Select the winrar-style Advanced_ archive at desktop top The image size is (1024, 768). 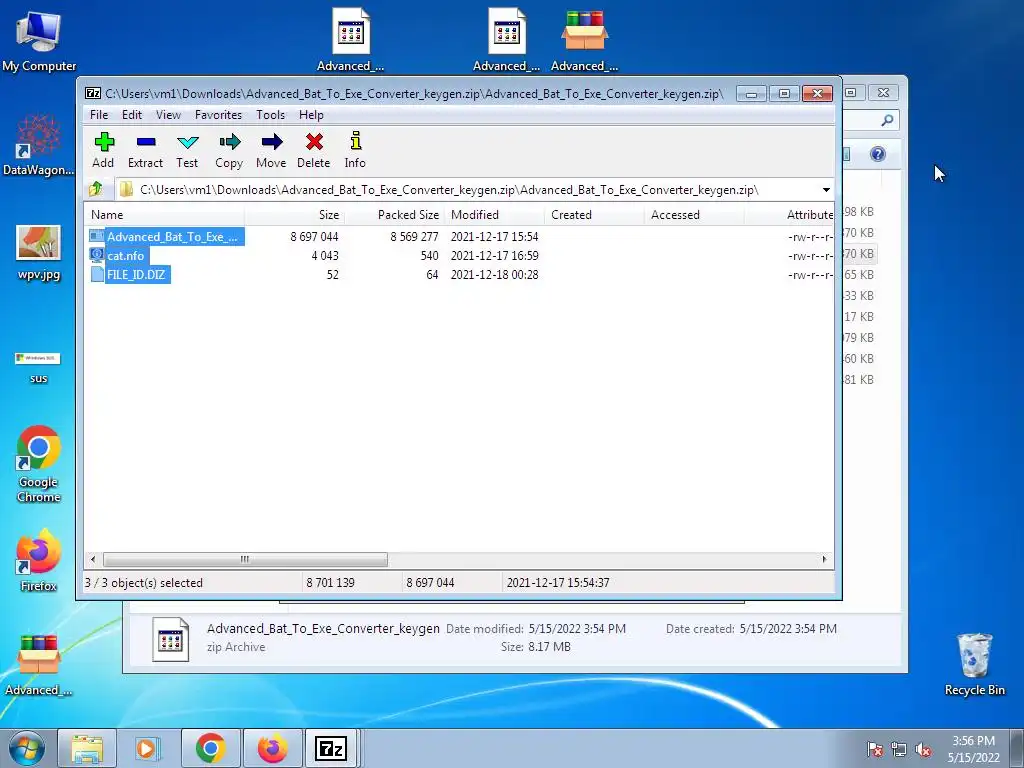pyautogui.click(x=584, y=39)
